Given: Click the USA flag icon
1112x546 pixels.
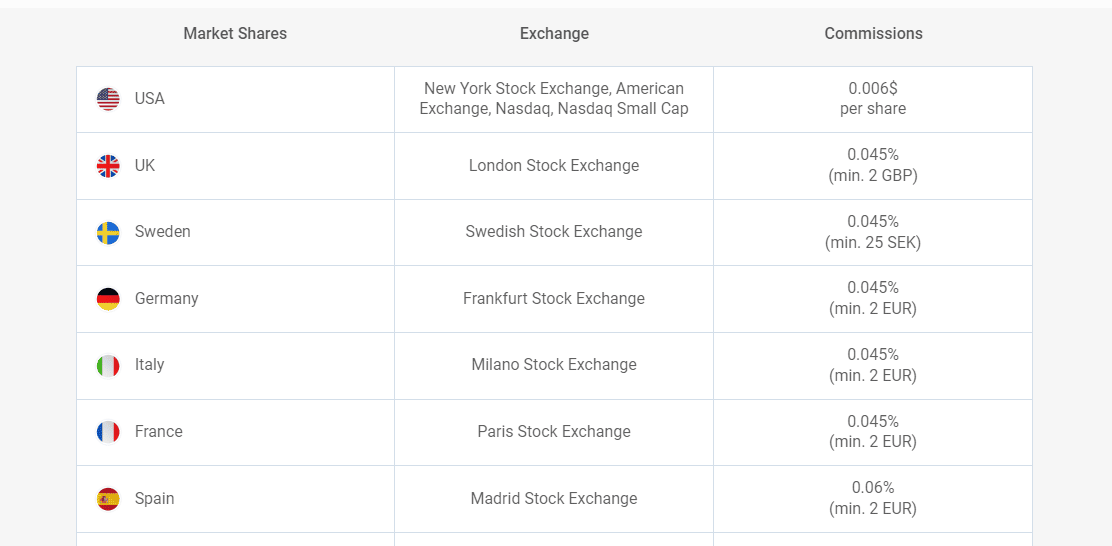Looking at the screenshot, I should (x=108, y=99).
